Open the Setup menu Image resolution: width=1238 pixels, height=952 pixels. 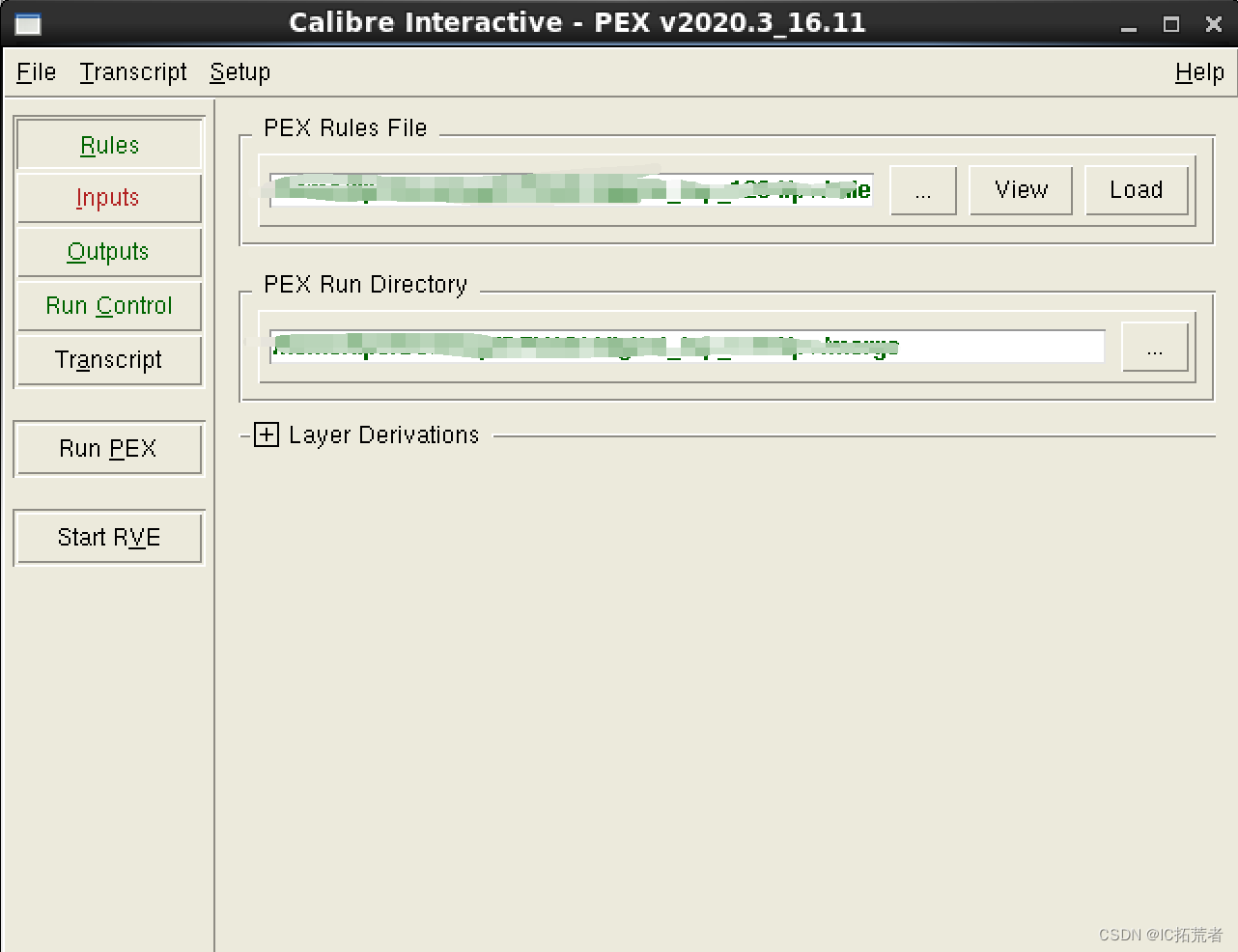pyautogui.click(x=240, y=72)
